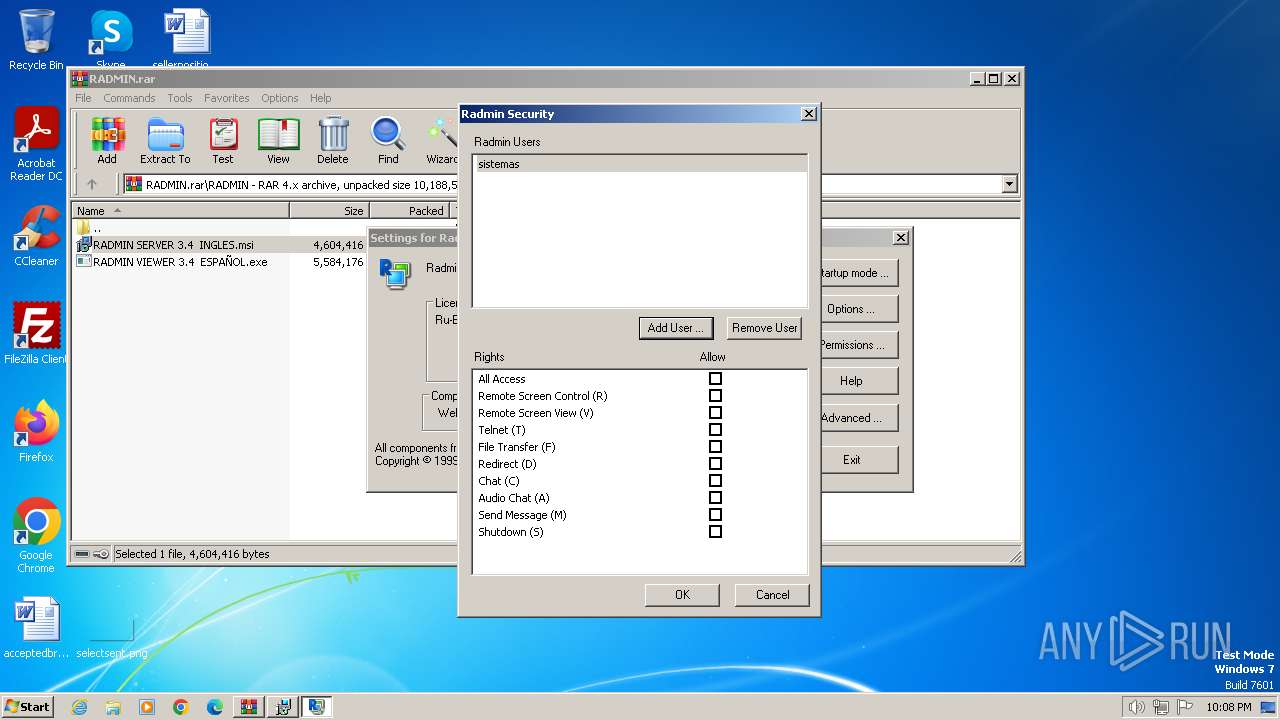Enable the Chat (C) checkbox
The image size is (1280, 720).
(x=715, y=481)
